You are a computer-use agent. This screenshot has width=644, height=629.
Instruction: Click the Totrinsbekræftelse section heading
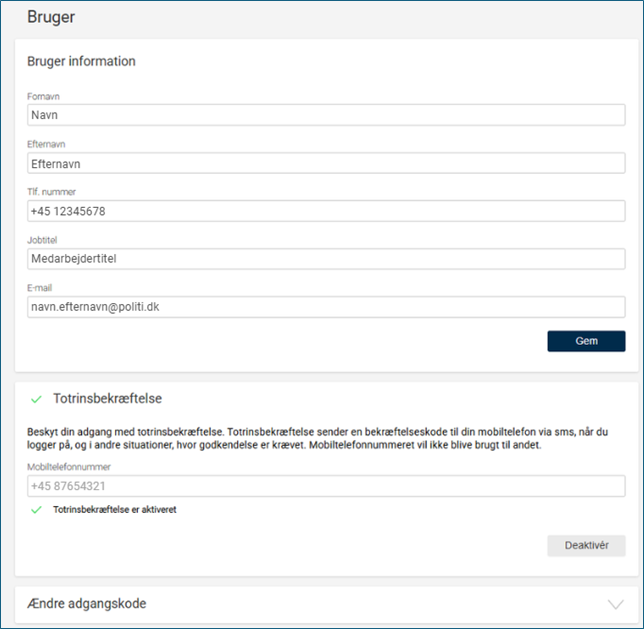107,399
